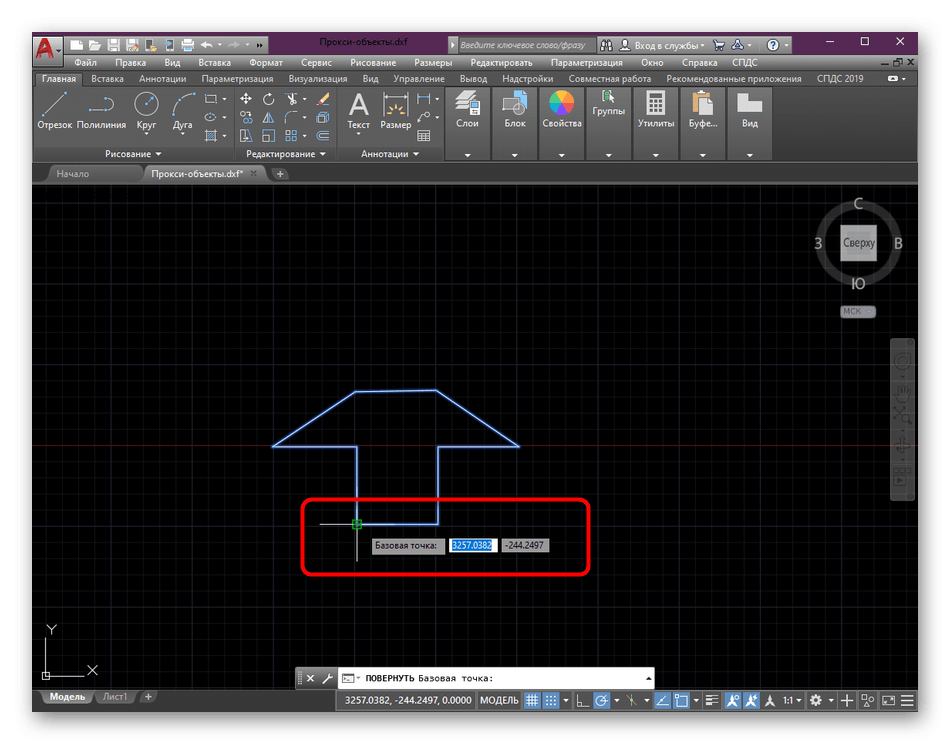Switch to the Визуализация ribbon tab
This screenshot has height=744, width=950.
317,79
